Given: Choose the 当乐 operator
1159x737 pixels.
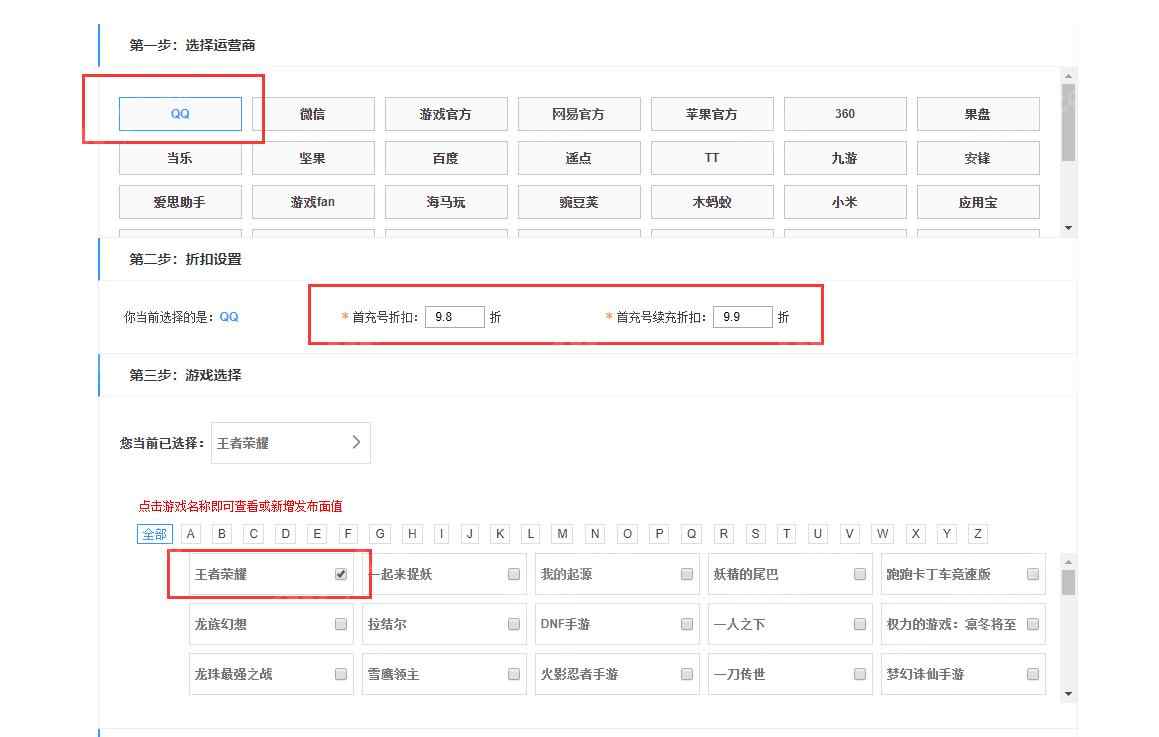Looking at the screenshot, I should click(180, 158).
